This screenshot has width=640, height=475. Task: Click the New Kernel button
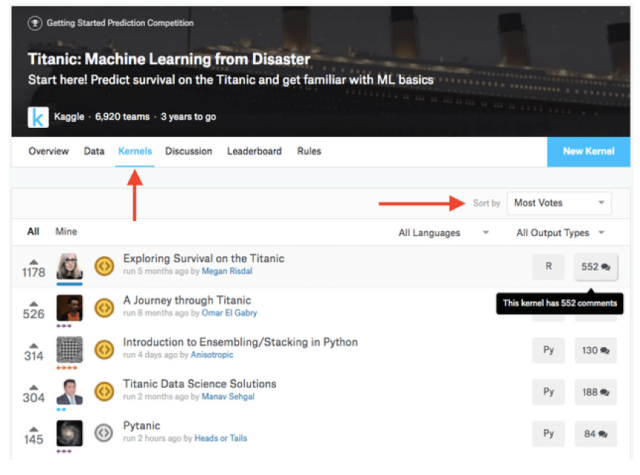[589, 151]
